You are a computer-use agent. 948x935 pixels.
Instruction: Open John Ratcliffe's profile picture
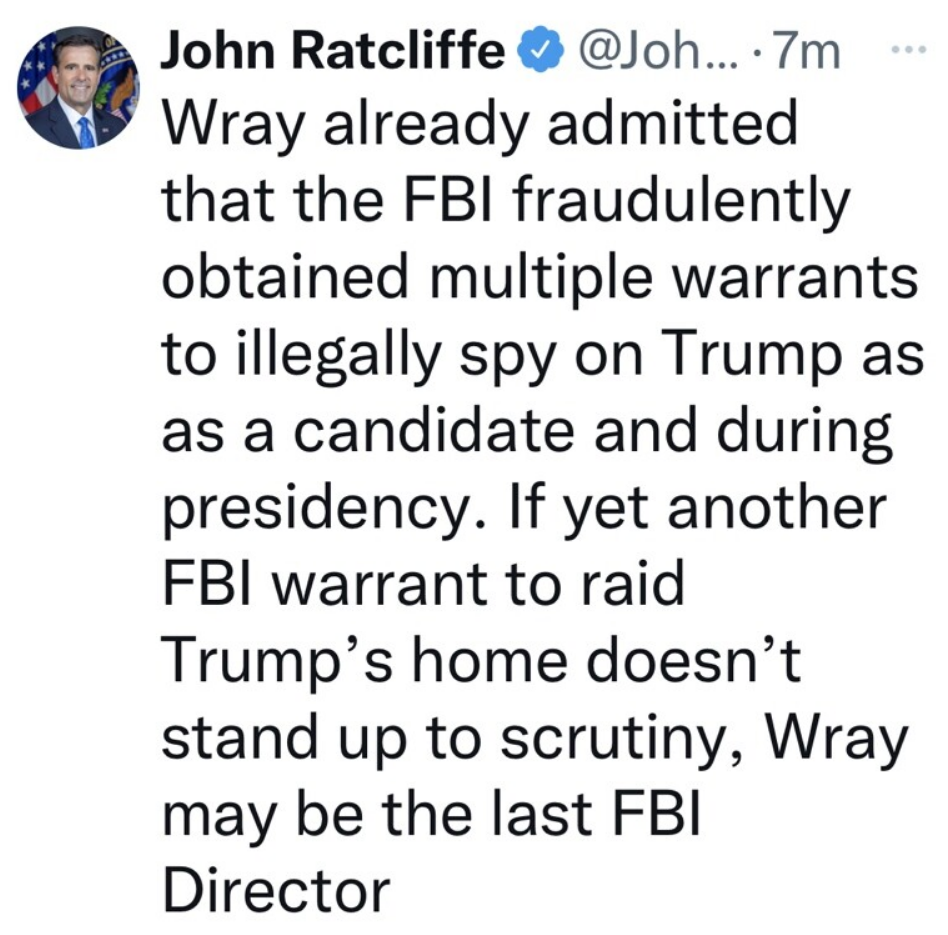point(78,88)
